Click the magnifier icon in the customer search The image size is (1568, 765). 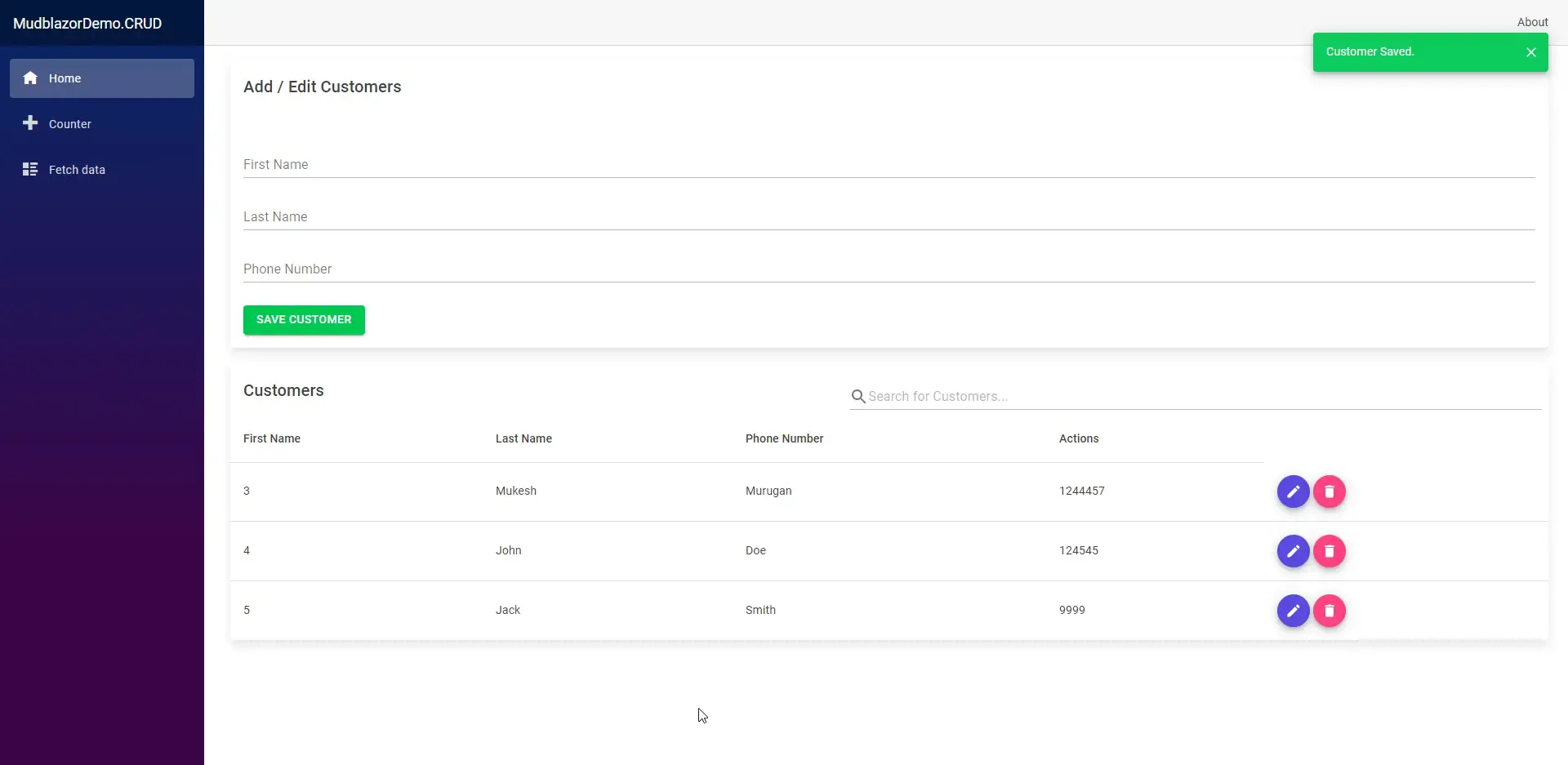tap(859, 396)
